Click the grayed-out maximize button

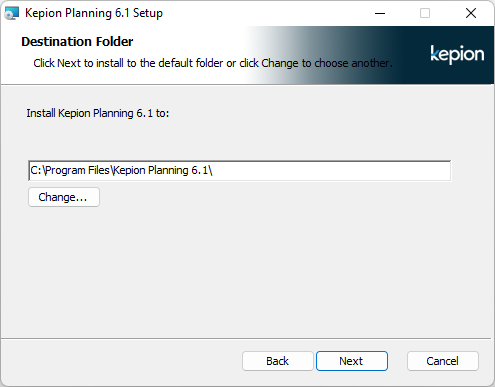click(425, 13)
